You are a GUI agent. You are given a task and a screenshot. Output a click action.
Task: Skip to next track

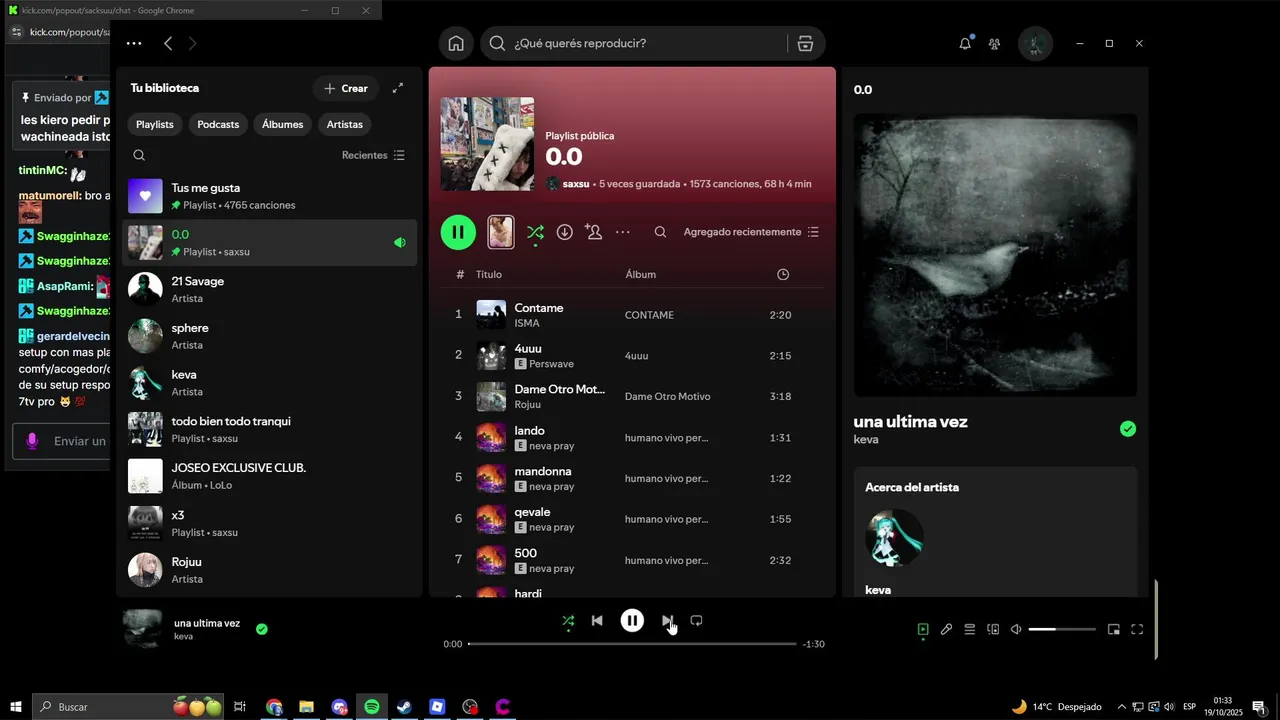(x=667, y=620)
